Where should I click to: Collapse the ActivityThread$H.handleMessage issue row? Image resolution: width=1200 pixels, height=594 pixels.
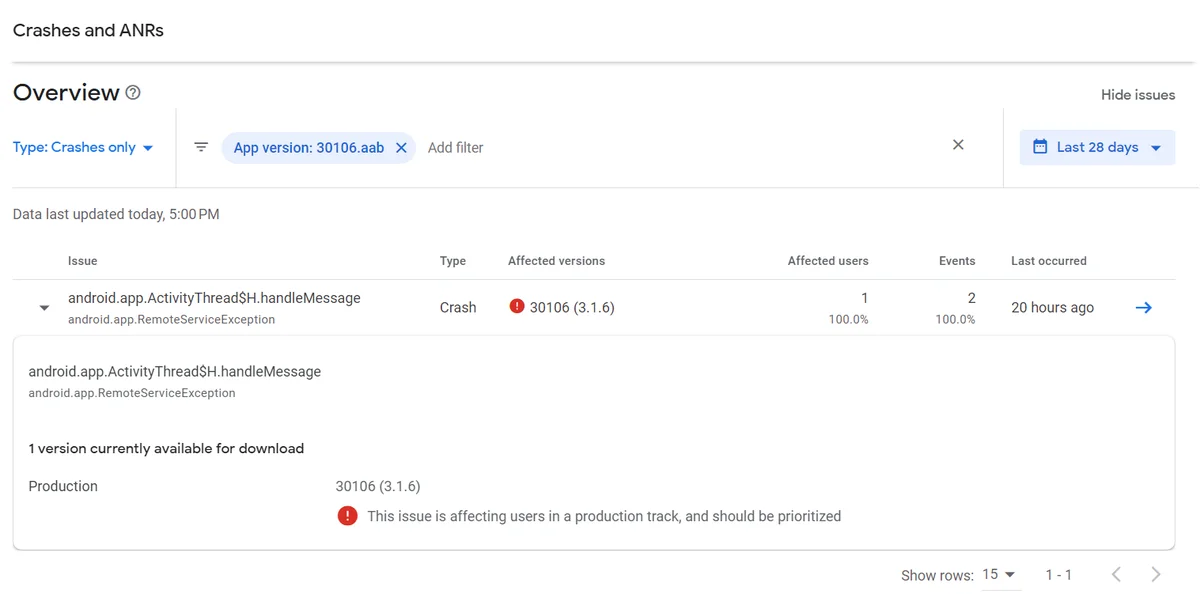tap(44, 308)
